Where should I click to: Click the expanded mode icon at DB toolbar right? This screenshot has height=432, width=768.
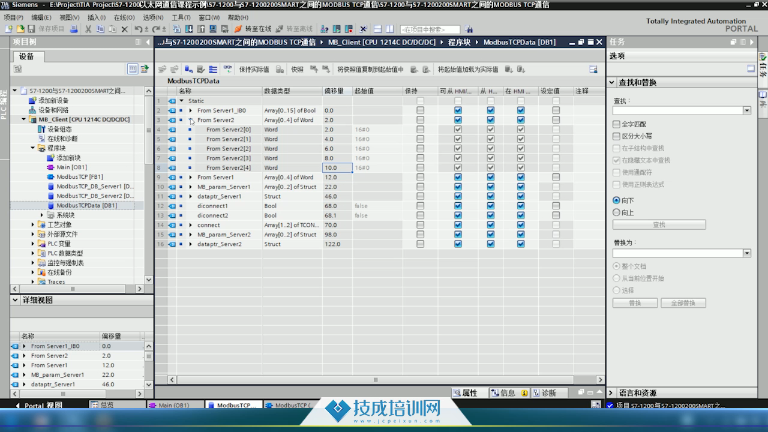tap(593, 70)
